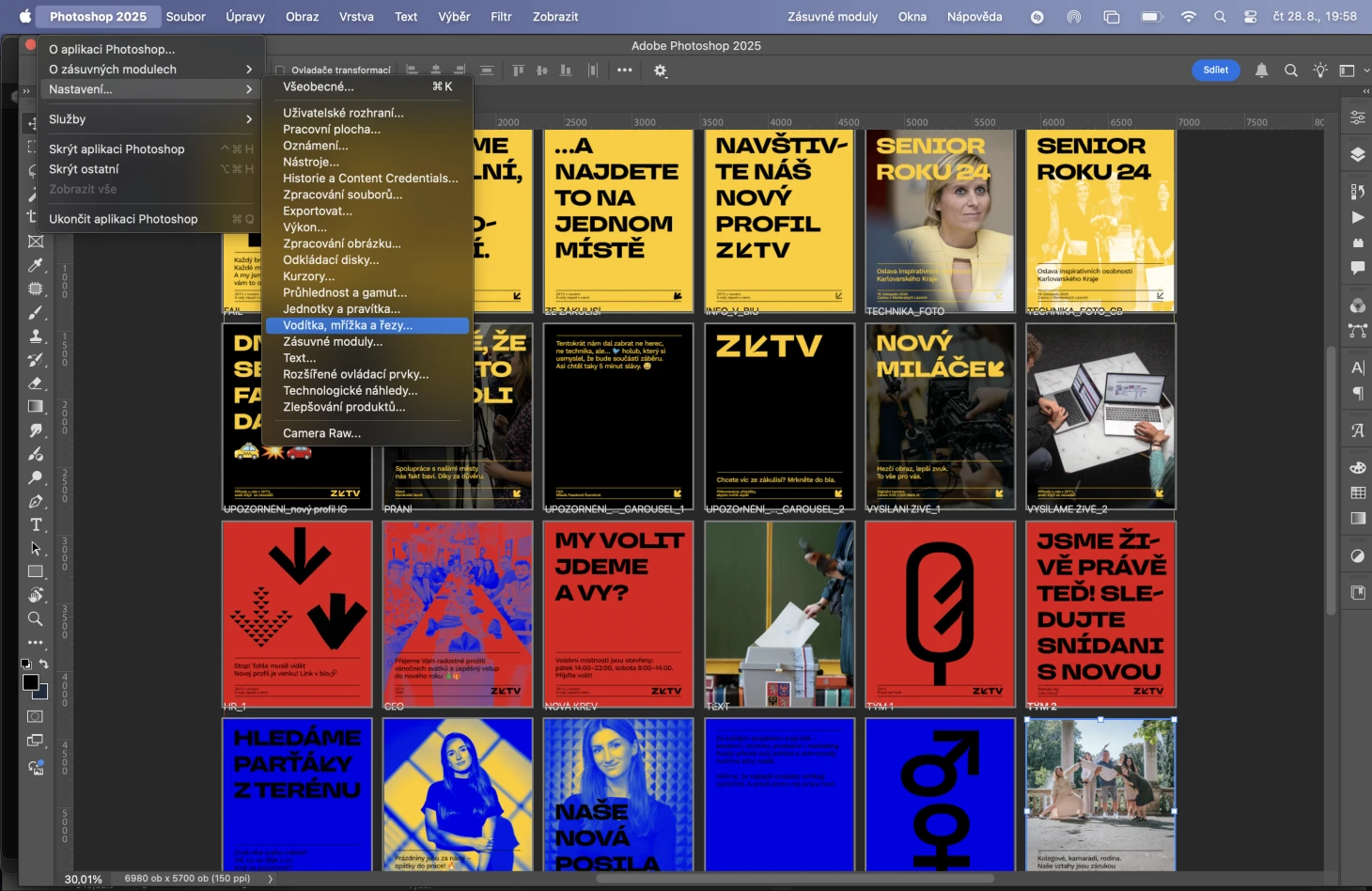Screen dimensions: 1372x891
Task: Select Camera Raw... preferences
Action: click(x=366, y=433)
